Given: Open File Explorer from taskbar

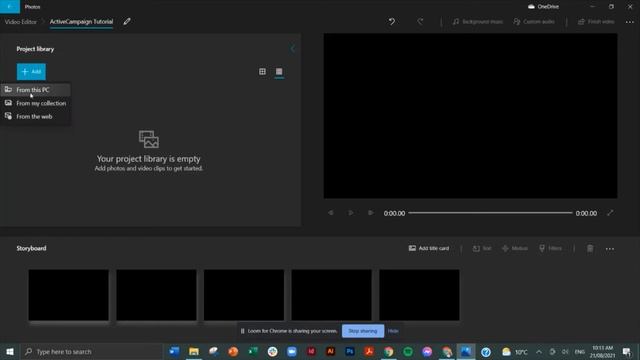Looking at the screenshot, I should tap(194, 351).
